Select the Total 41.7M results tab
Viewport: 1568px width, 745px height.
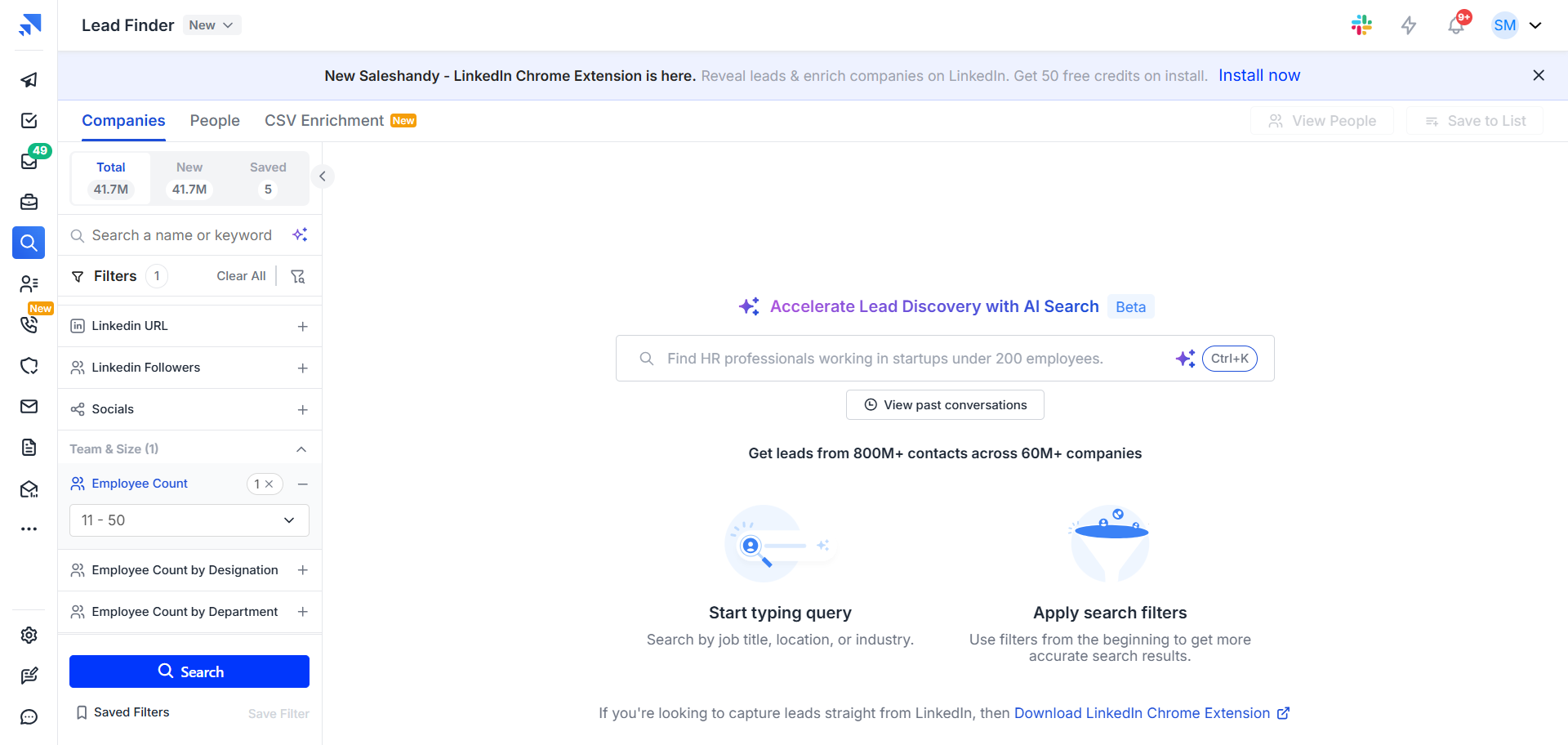[x=111, y=178]
